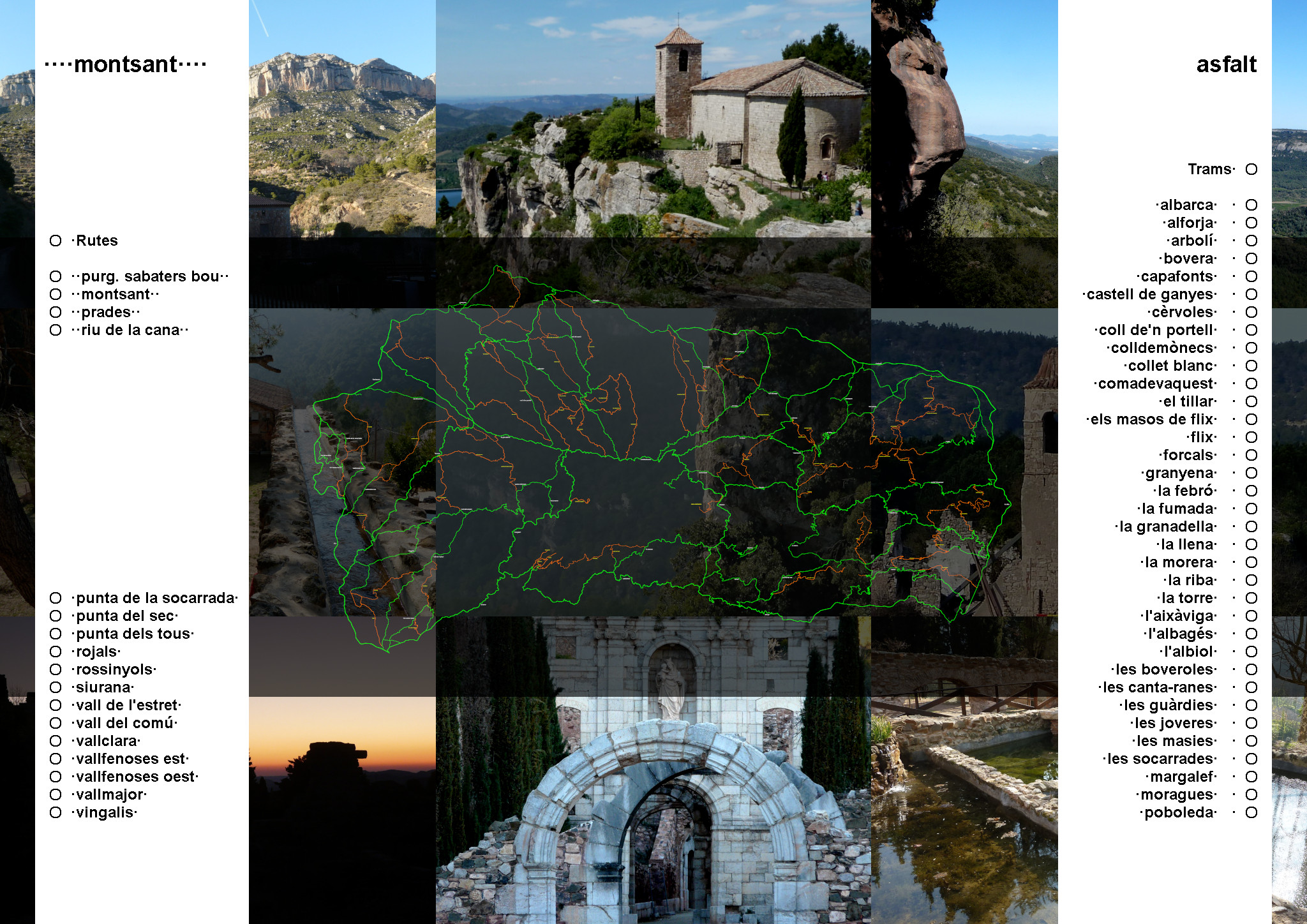The width and height of the screenshot is (1307, 924).
Task: Click the poboleda label
Action: point(1179,812)
